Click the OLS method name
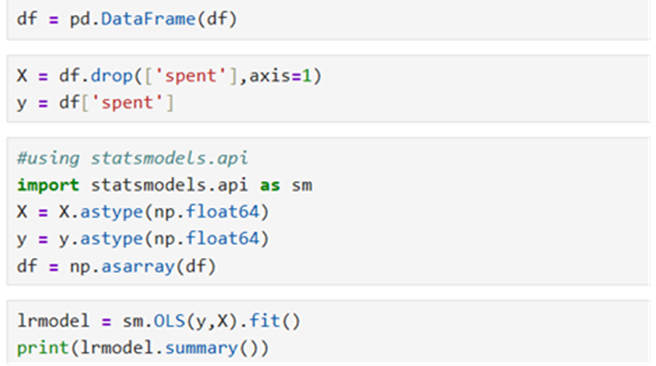656x366 pixels. 169,321
